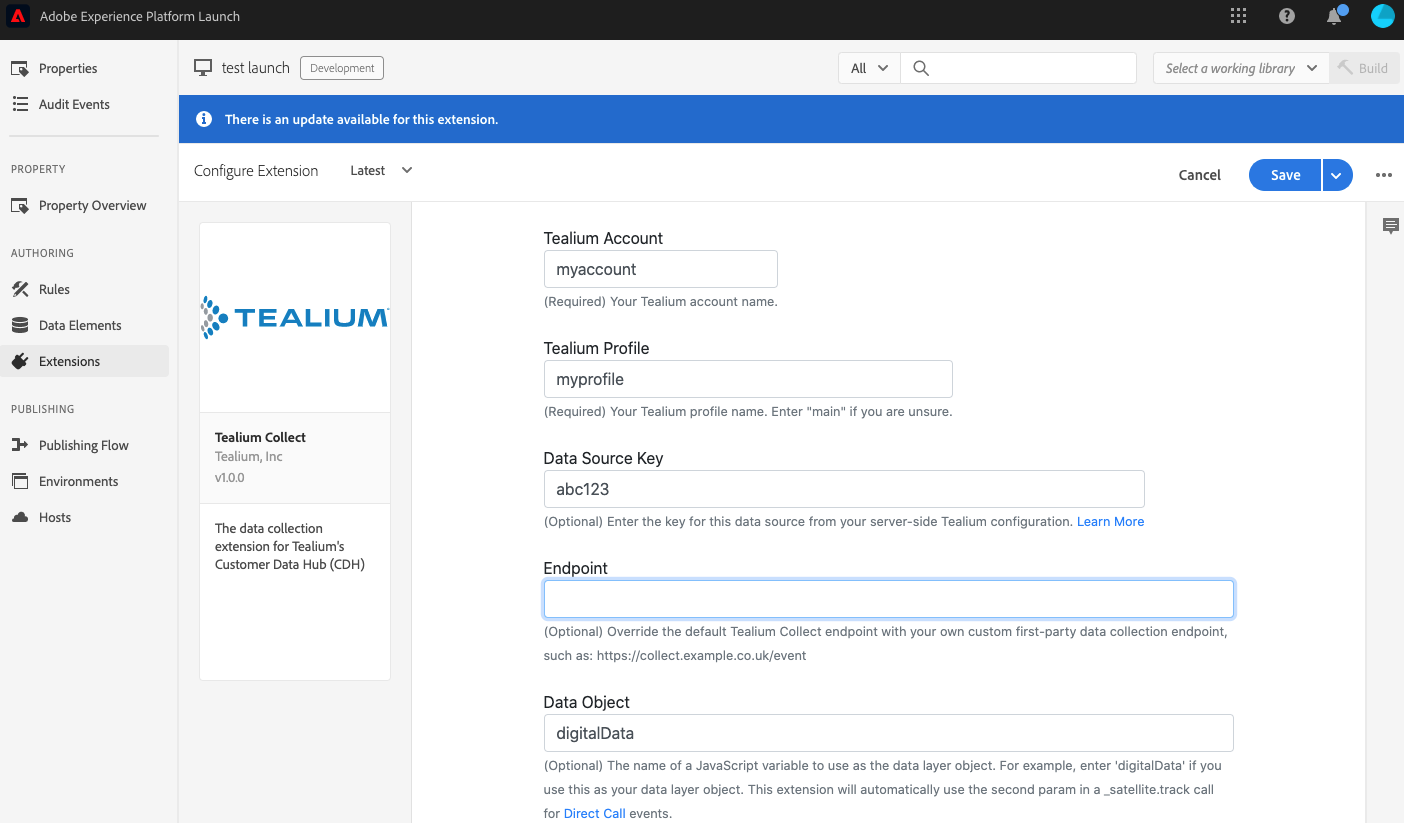Open the Learn More link
This screenshot has width=1404, height=823.
[1110, 521]
